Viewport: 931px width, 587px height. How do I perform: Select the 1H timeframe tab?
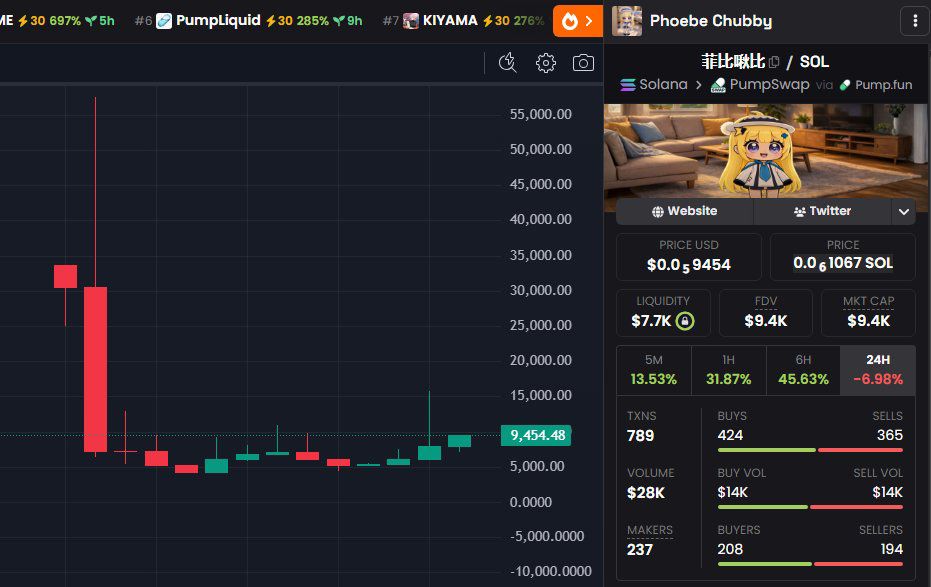tap(729, 370)
